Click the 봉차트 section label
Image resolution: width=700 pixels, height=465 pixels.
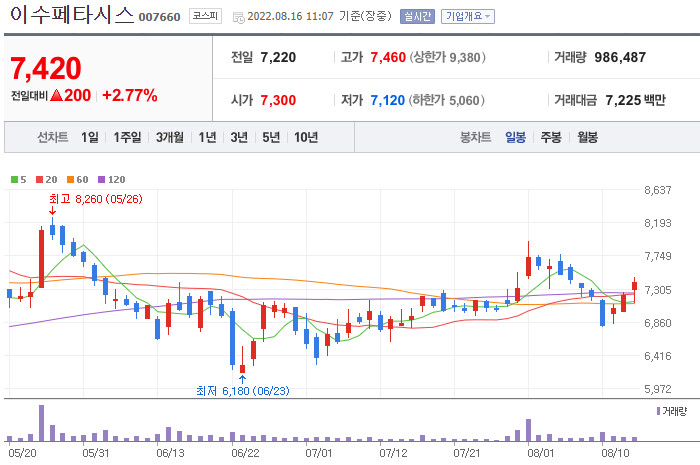click(x=475, y=137)
